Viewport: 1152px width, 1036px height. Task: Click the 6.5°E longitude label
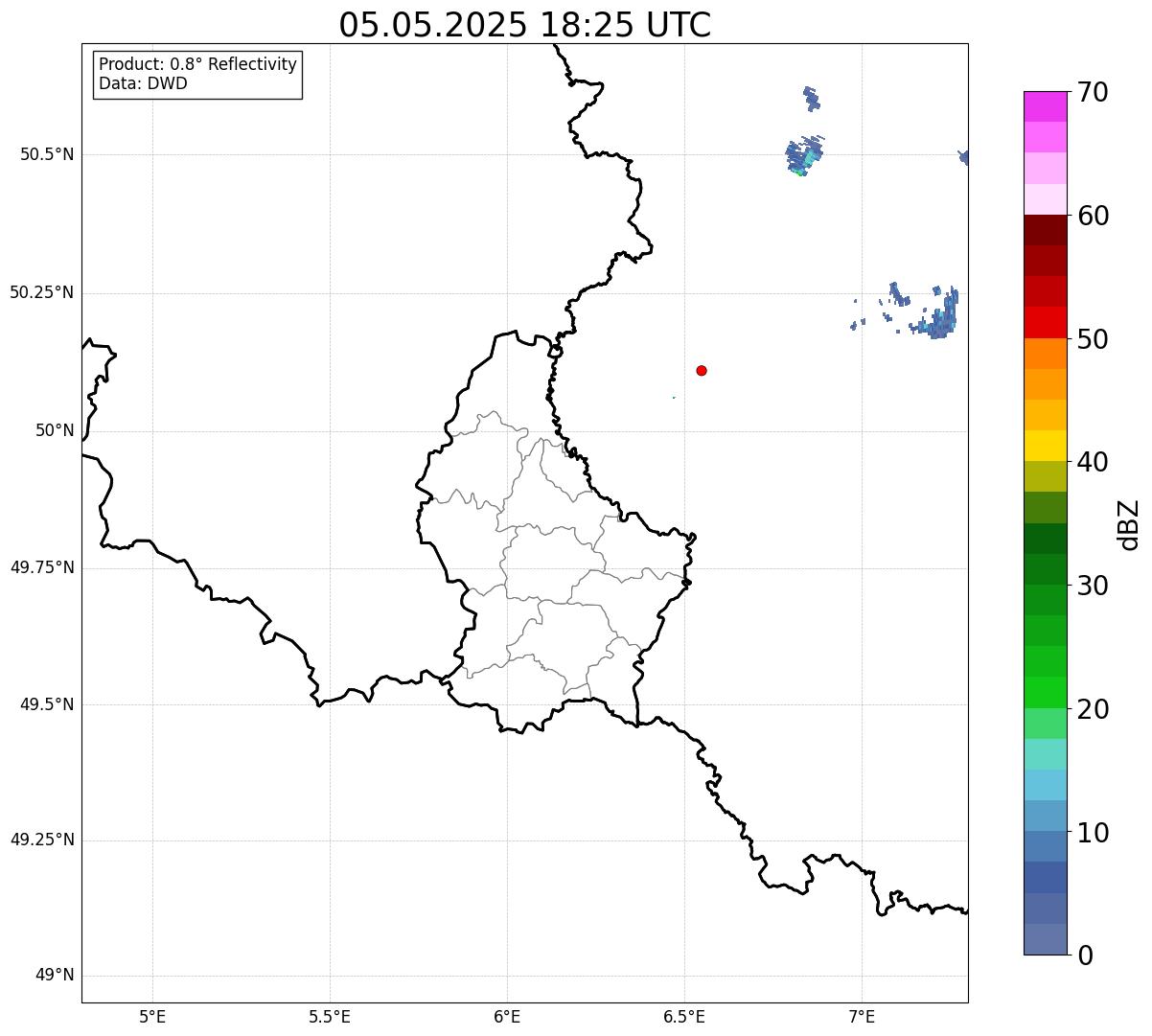click(x=684, y=1016)
